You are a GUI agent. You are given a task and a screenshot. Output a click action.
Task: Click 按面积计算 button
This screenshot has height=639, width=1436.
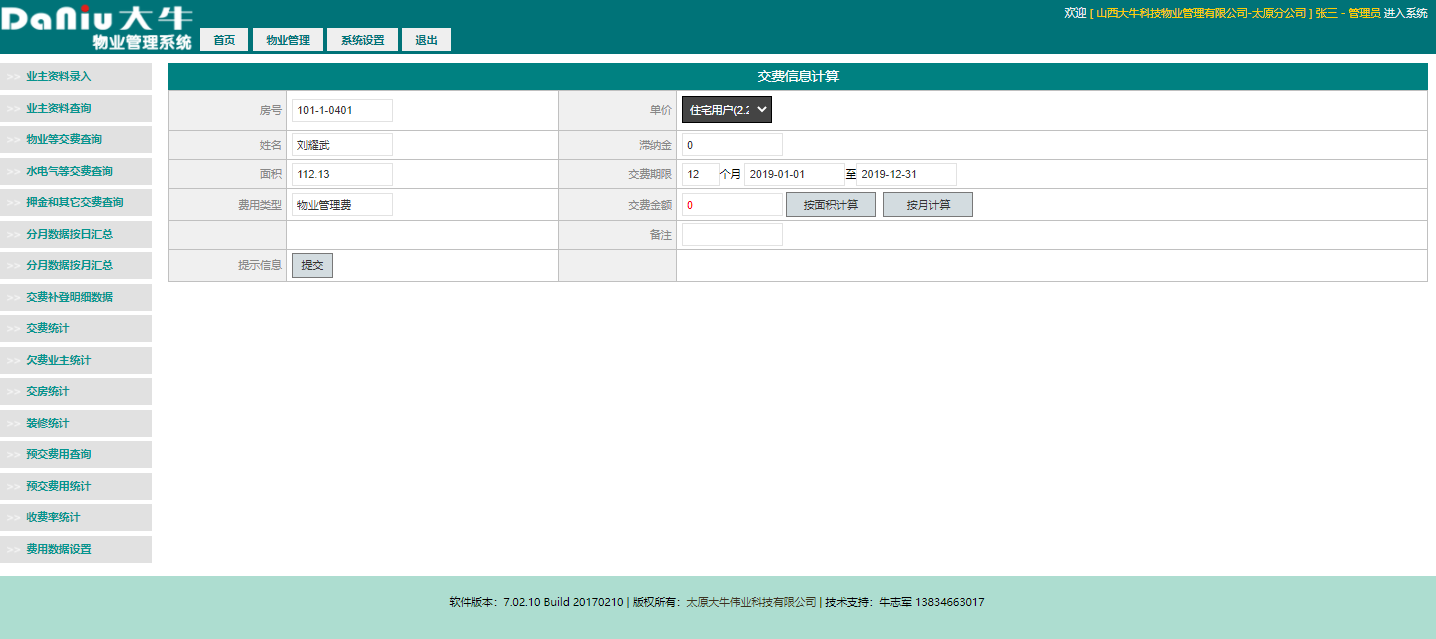coord(830,205)
